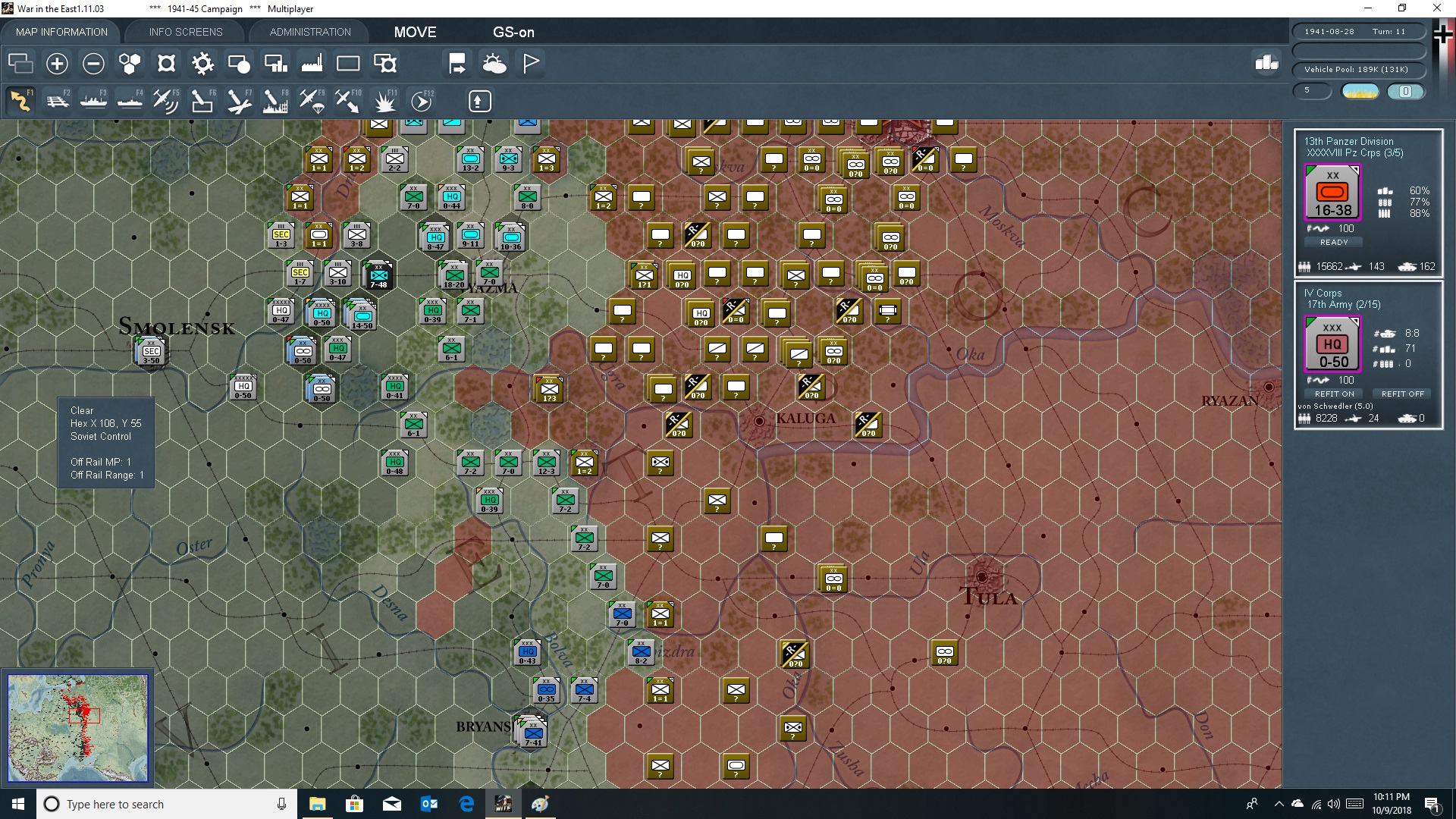Open the XXXXVIII Pz Crps (3/5) link
The width and height of the screenshot is (1456, 819).
(x=1354, y=152)
